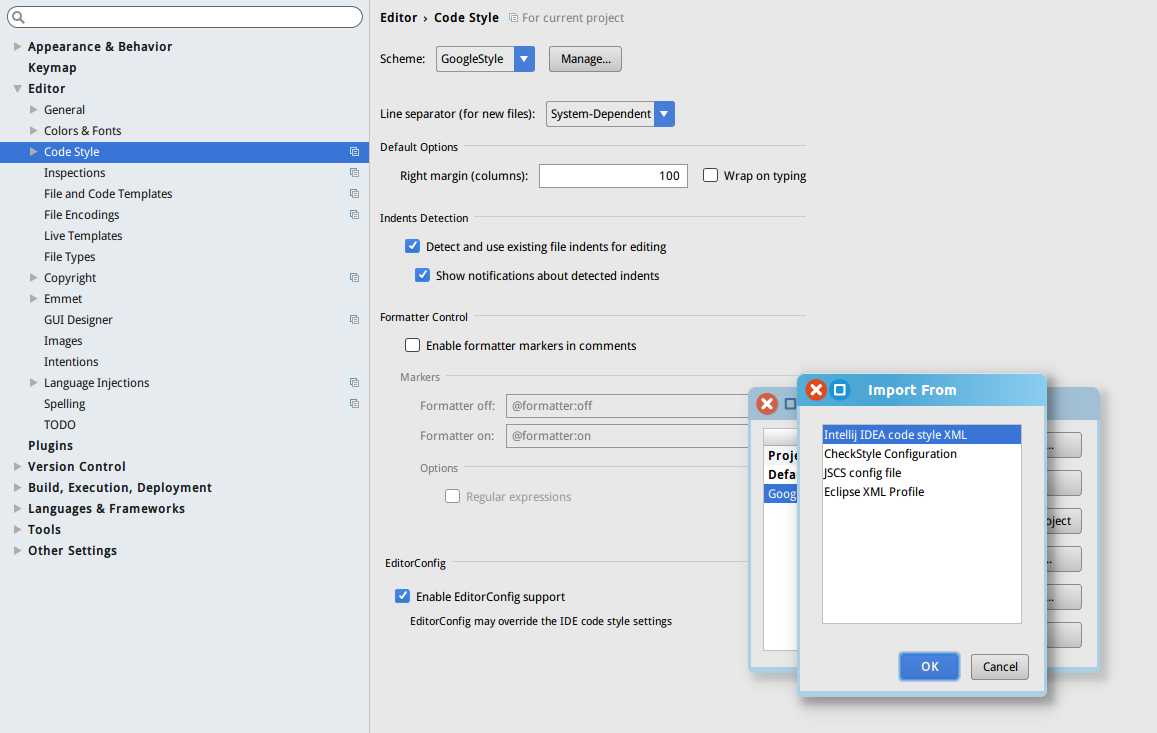Enable formatter markers in comments checkbox
Image resolution: width=1157 pixels, height=733 pixels.
412,345
